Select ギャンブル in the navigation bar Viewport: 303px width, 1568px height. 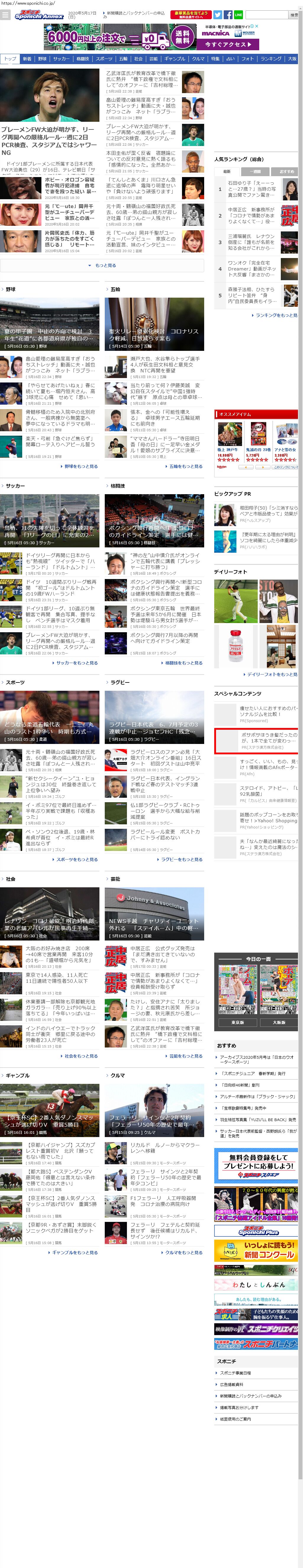click(x=174, y=59)
